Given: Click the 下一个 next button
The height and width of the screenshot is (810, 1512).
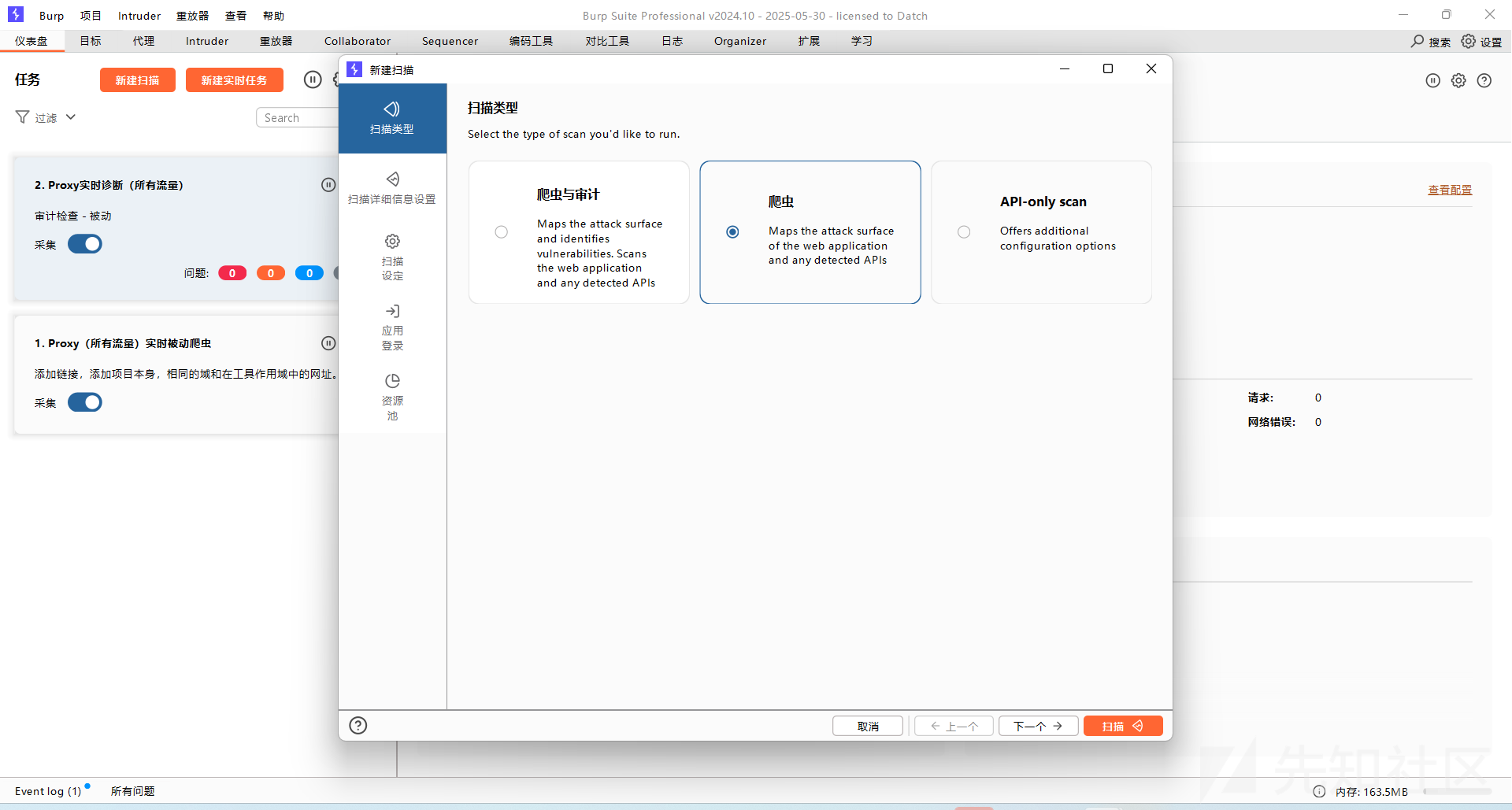Looking at the screenshot, I should tap(1039, 726).
